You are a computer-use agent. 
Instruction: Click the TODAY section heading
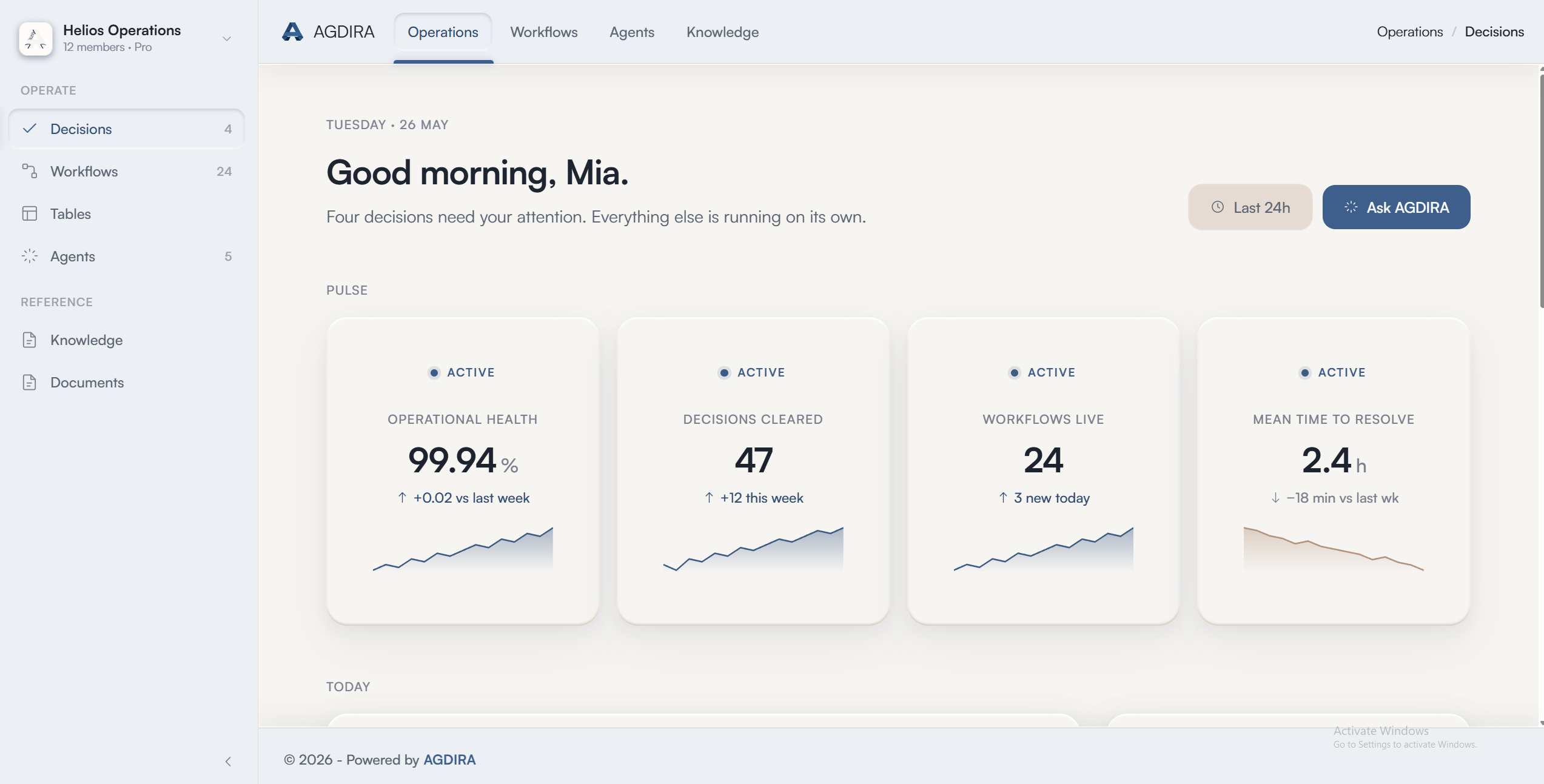tap(348, 686)
